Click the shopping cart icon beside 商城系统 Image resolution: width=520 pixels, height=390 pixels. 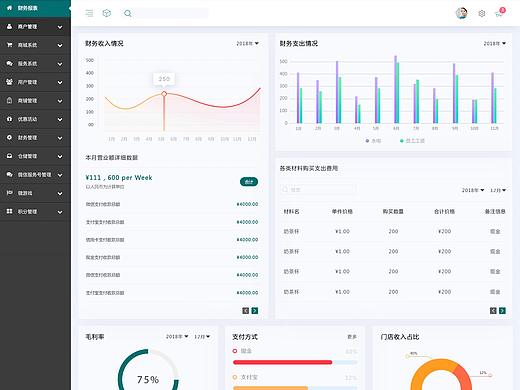coord(9,45)
